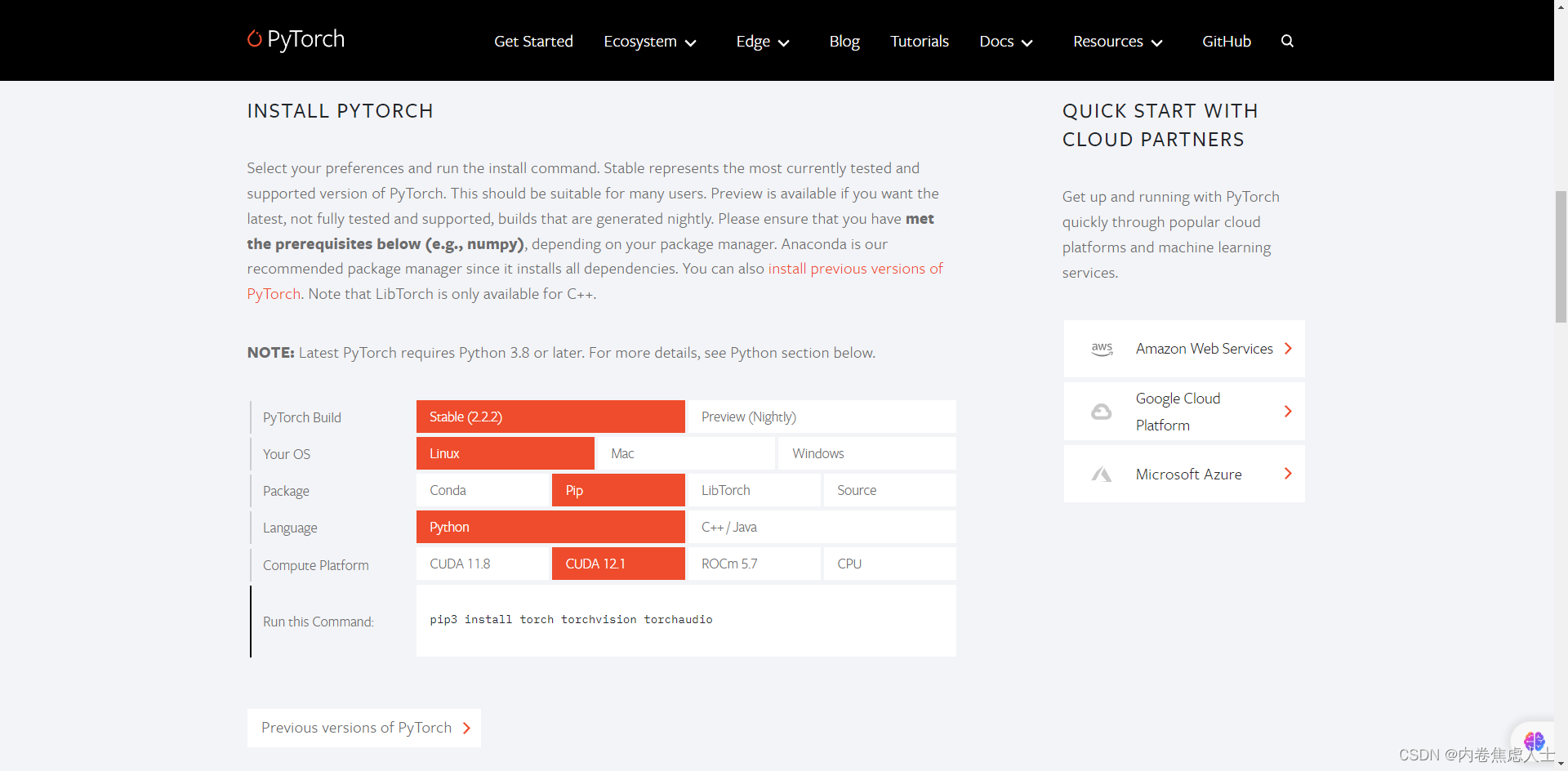Click the scrollbar down arrow
The width and height of the screenshot is (1568, 771).
1561,764
